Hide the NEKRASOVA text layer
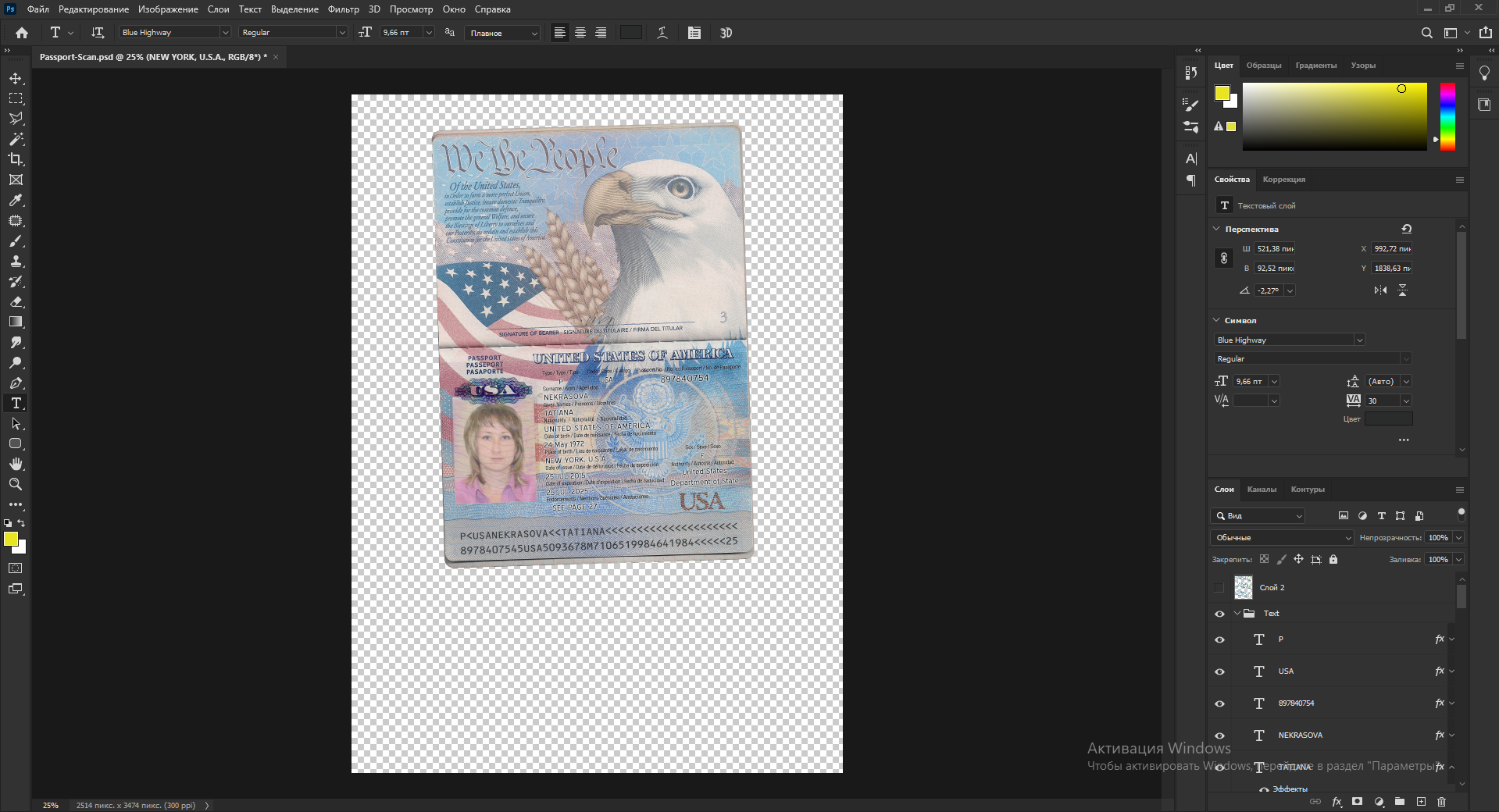Image resolution: width=1499 pixels, height=812 pixels. 1219,735
